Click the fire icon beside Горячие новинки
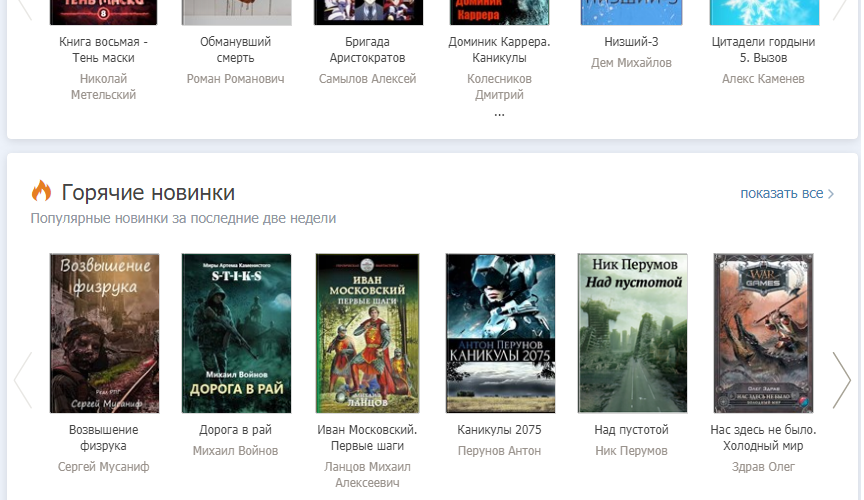 click(x=41, y=191)
